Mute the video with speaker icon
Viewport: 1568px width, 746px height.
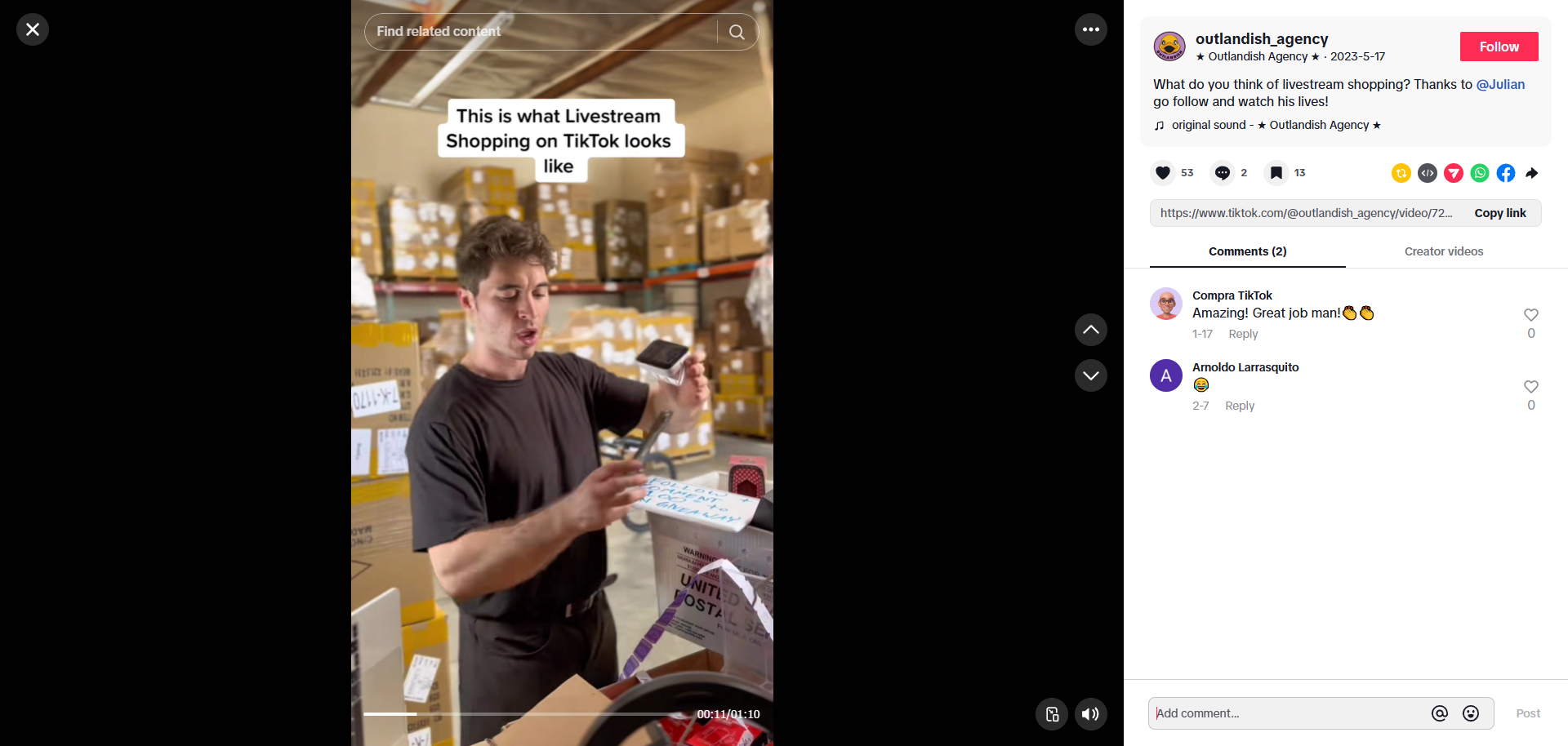pos(1091,714)
